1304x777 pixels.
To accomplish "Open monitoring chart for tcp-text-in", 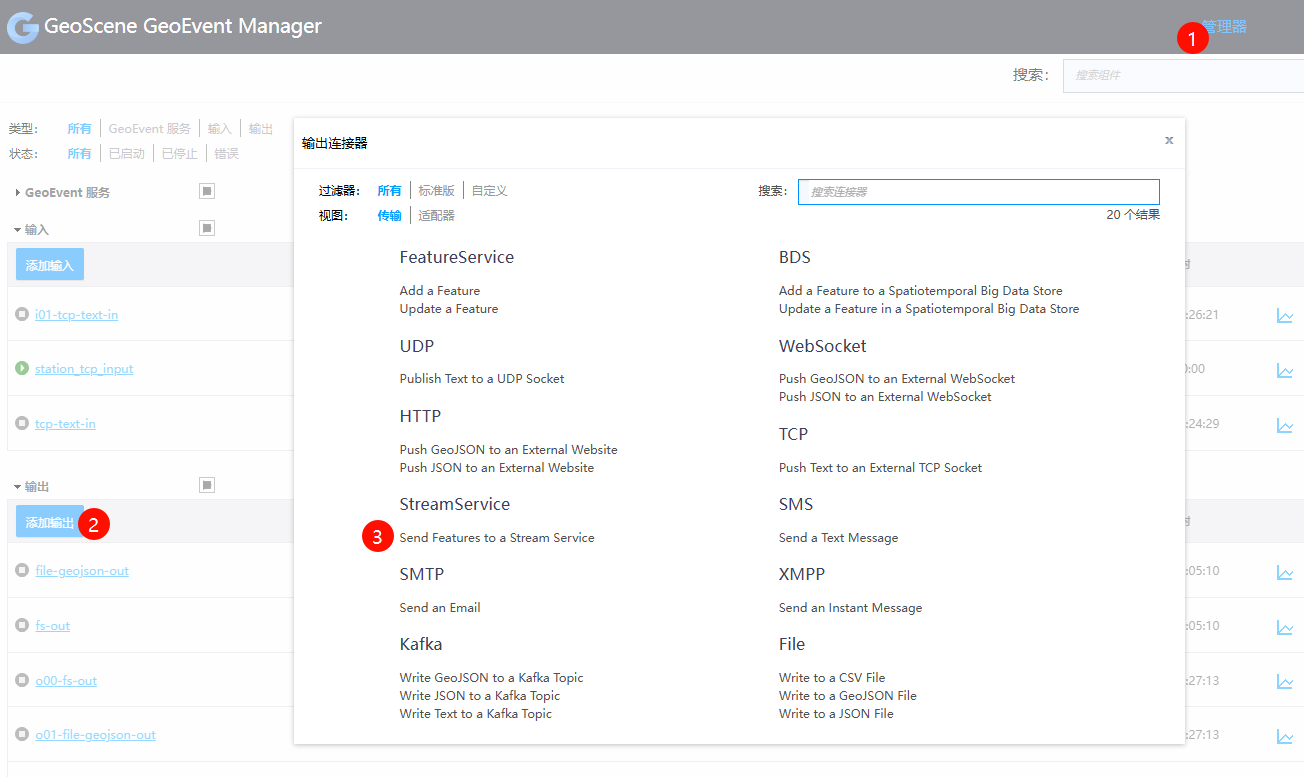I will tap(1285, 425).
